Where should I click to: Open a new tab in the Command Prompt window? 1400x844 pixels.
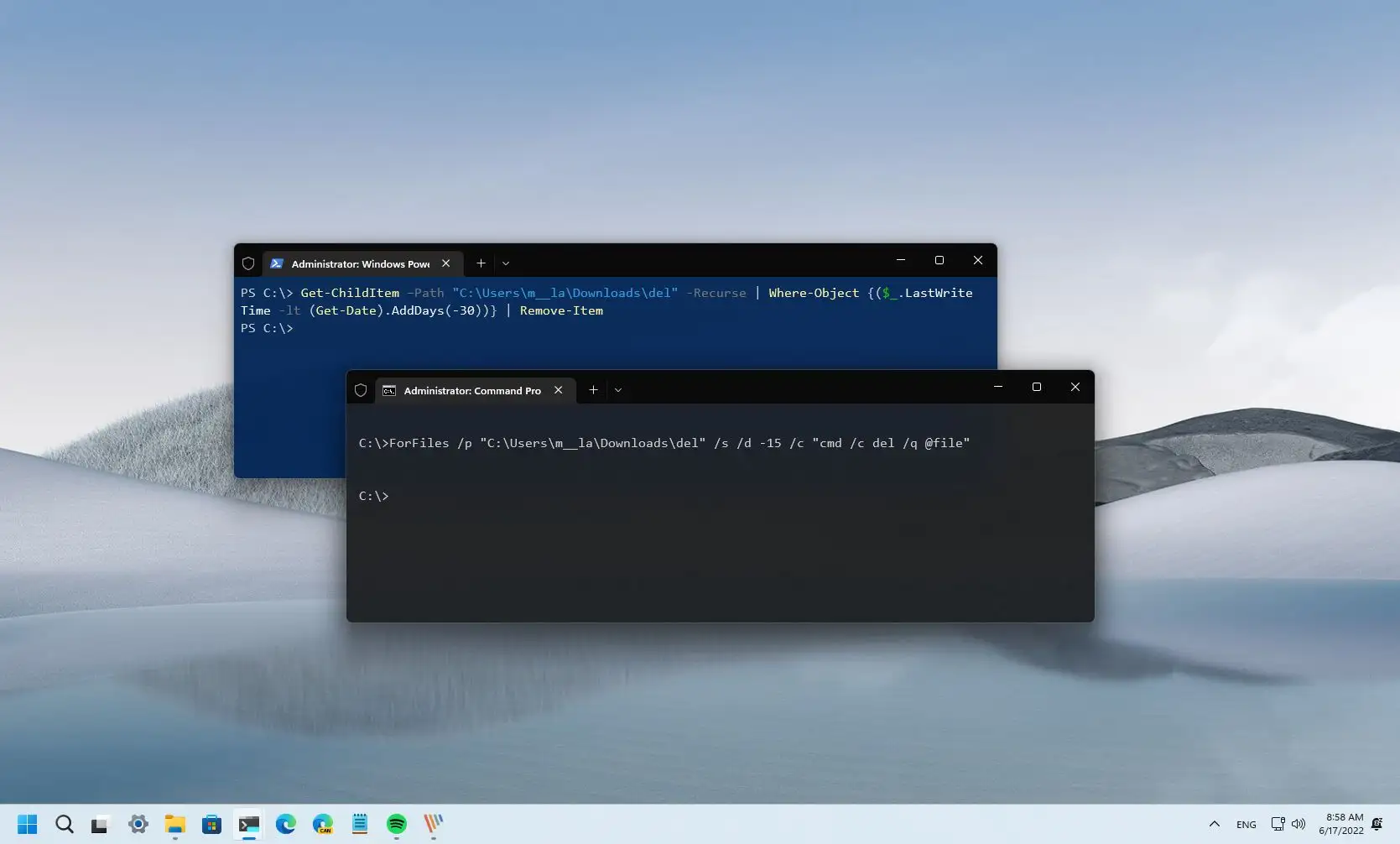pos(593,389)
